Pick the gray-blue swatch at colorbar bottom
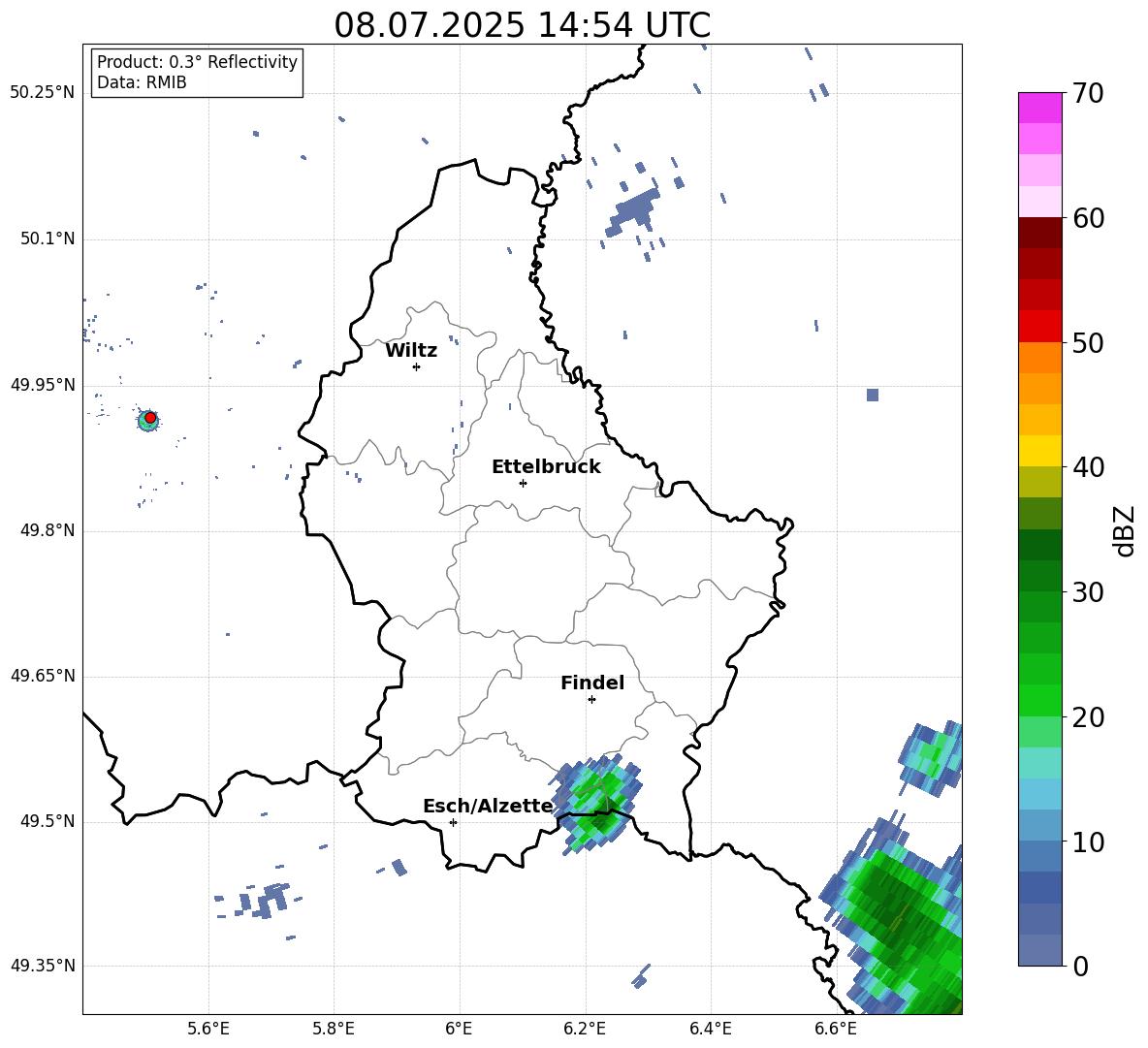The image size is (1148, 1048). (1039, 951)
